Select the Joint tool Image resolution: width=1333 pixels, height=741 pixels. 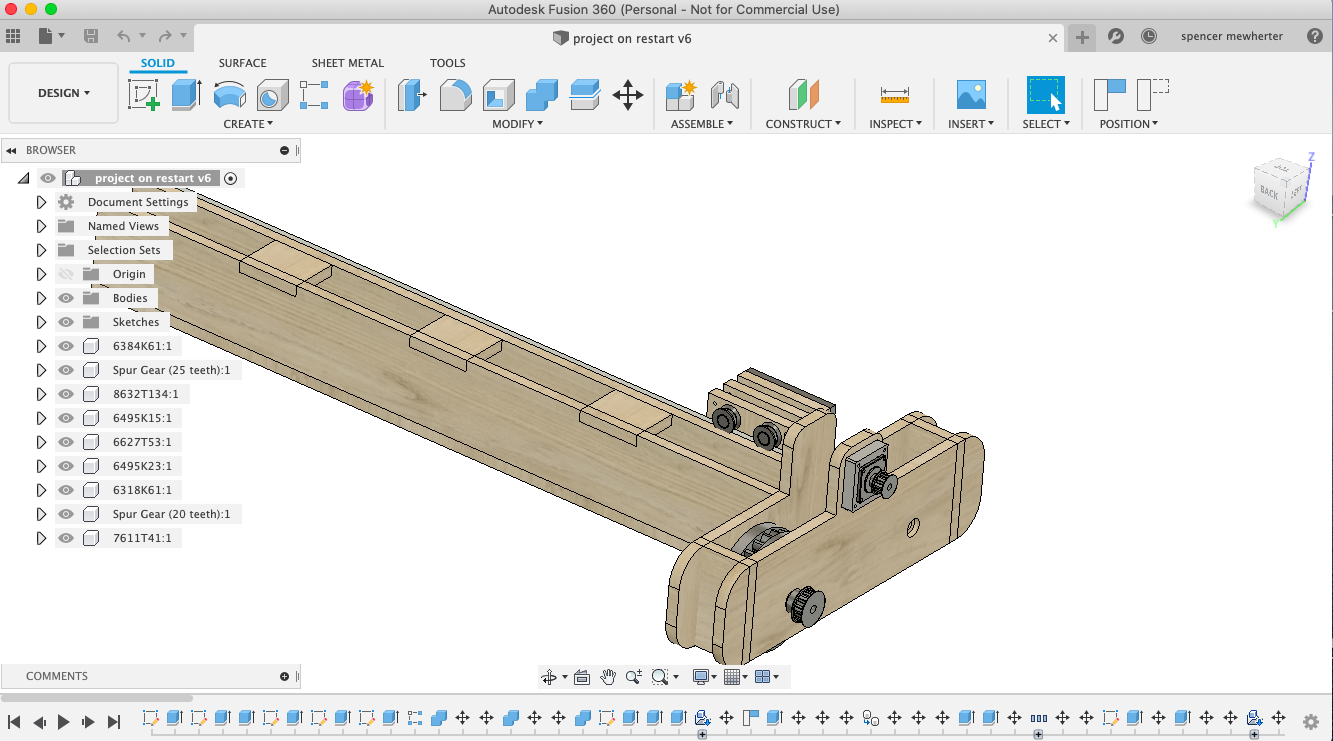pos(725,95)
